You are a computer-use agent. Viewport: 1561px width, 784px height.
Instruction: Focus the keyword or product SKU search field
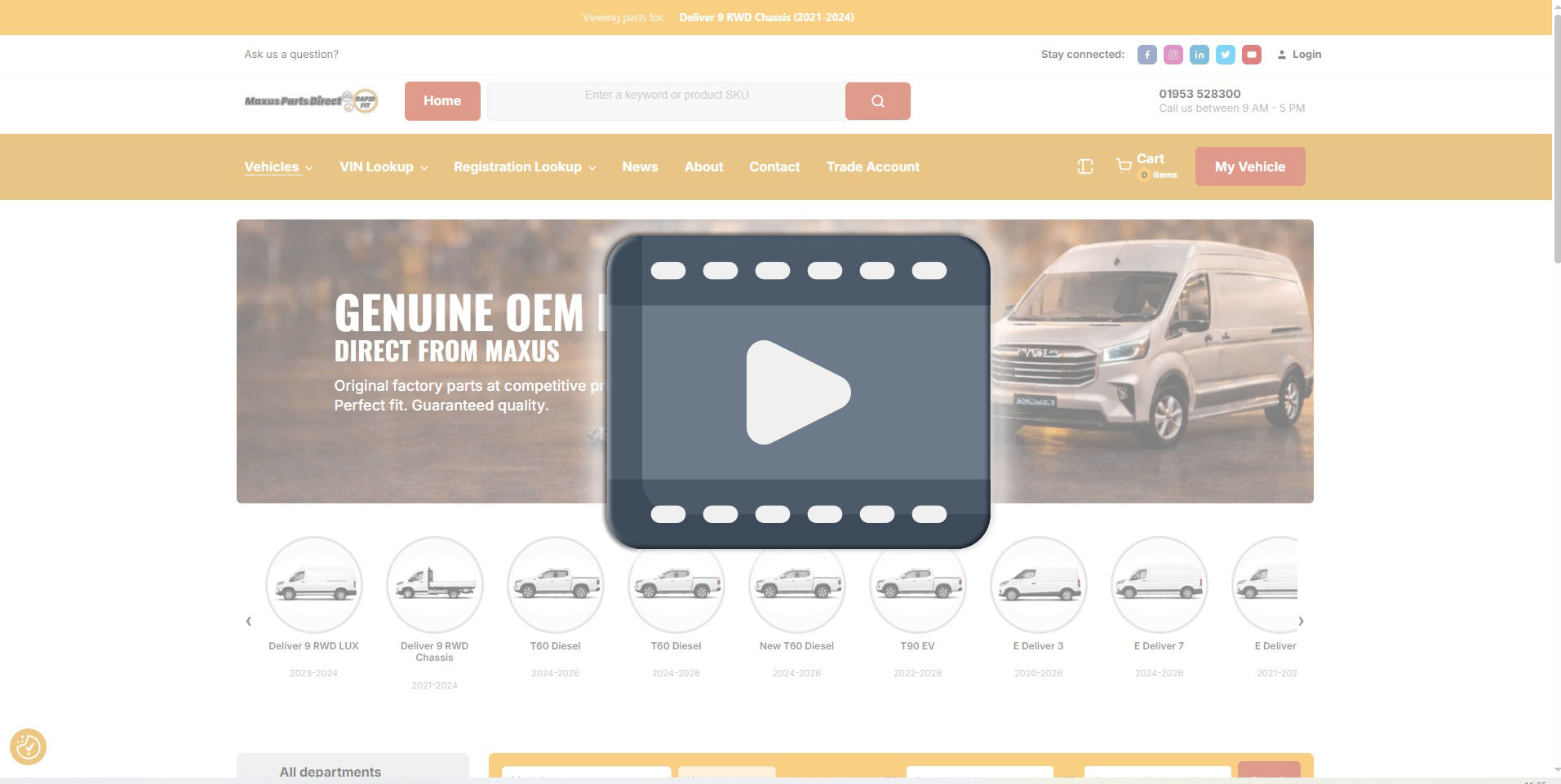pos(667,101)
